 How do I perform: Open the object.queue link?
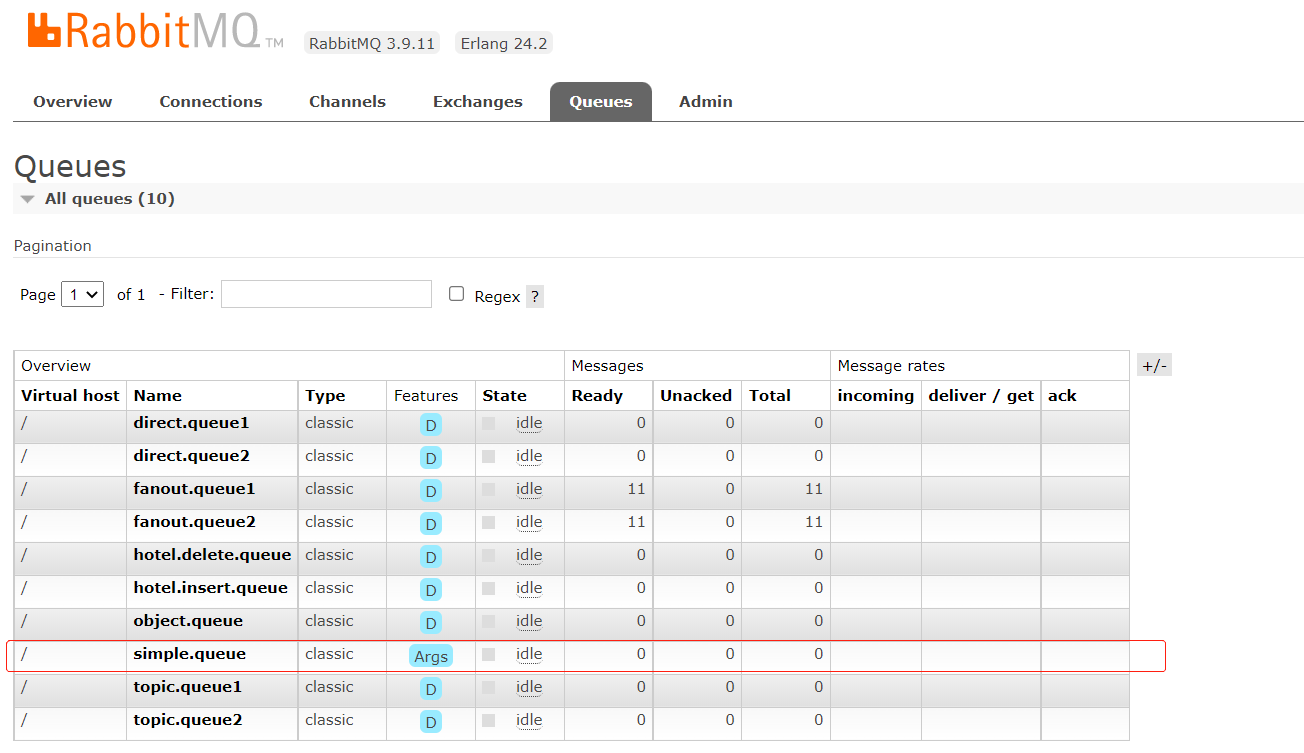pos(188,621)
